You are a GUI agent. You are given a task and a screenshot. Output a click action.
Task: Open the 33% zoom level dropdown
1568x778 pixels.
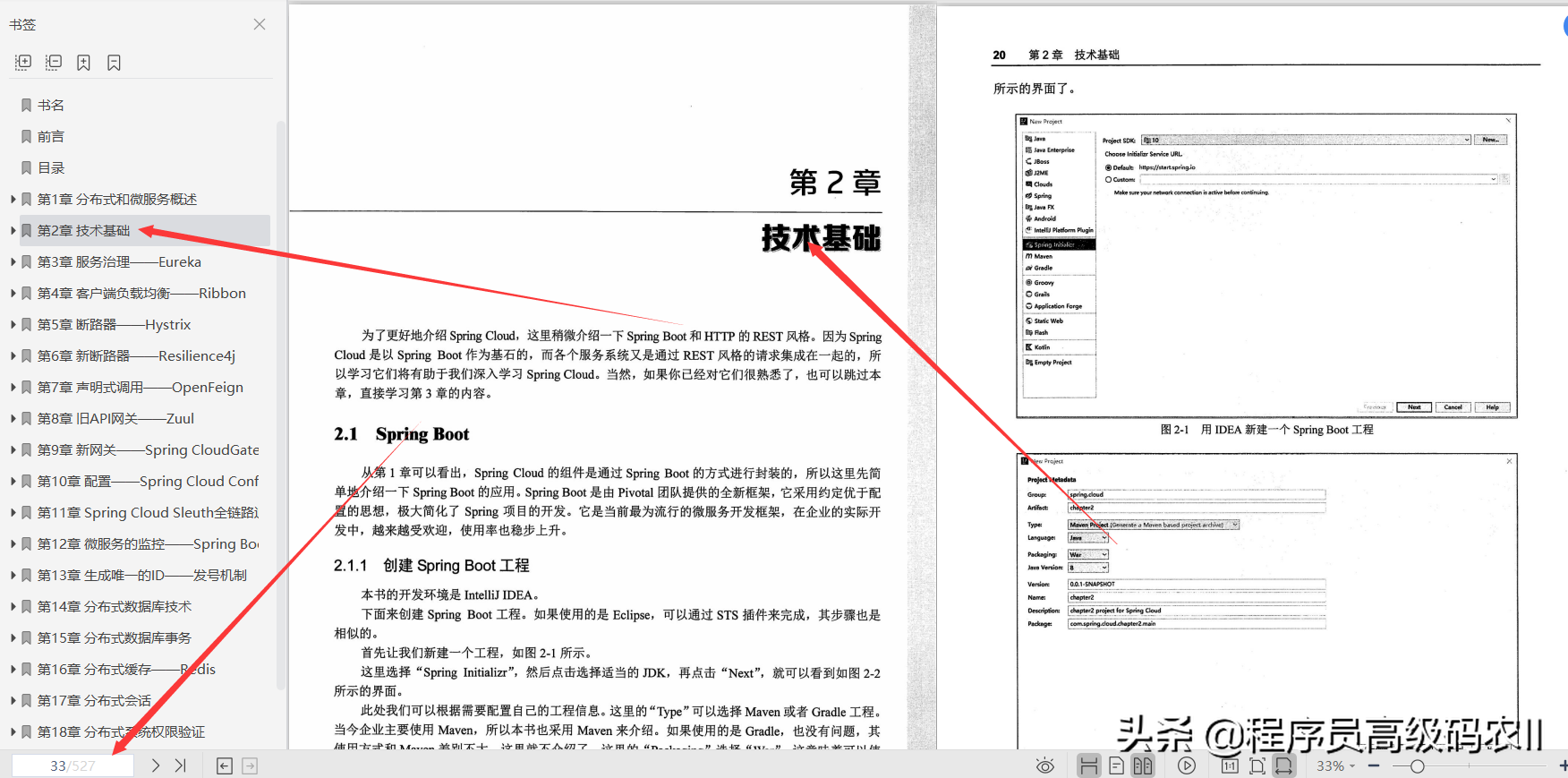(x=1335, y=765)
